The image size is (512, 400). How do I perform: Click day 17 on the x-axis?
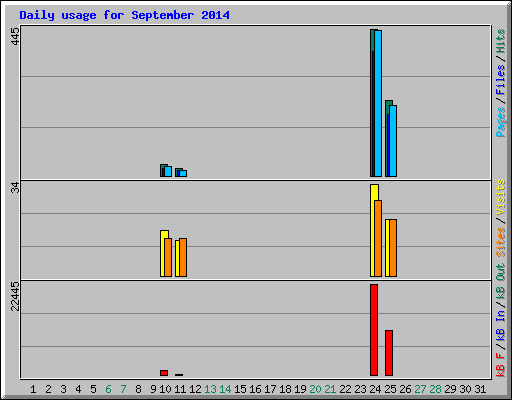[270, 389]
